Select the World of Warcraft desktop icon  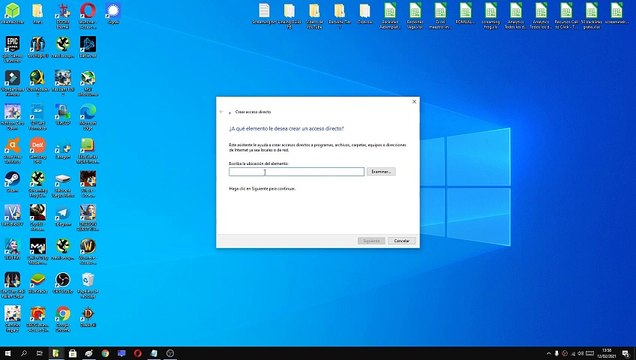(88, 251)
